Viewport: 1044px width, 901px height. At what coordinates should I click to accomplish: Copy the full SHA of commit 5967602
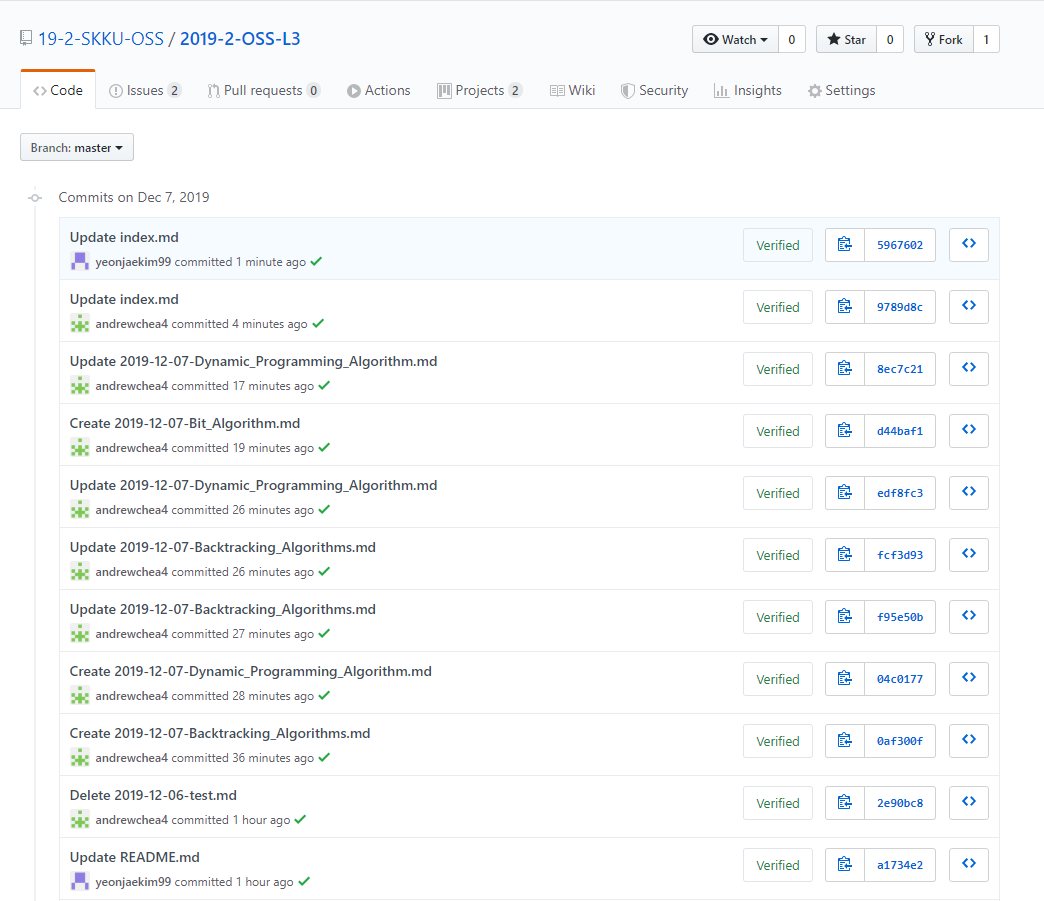pyautogui.click(x=845, y=244)
